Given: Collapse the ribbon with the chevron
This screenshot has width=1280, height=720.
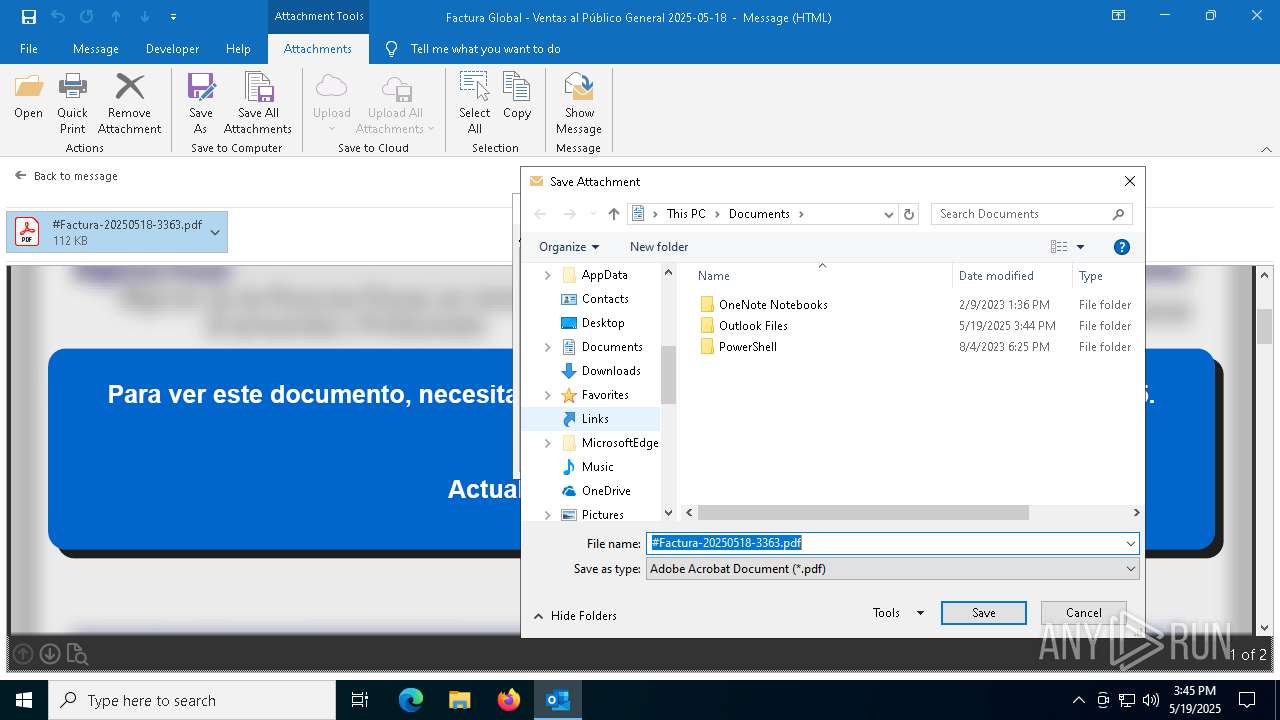Looking at the screenshot, I should click(1266, 149).
